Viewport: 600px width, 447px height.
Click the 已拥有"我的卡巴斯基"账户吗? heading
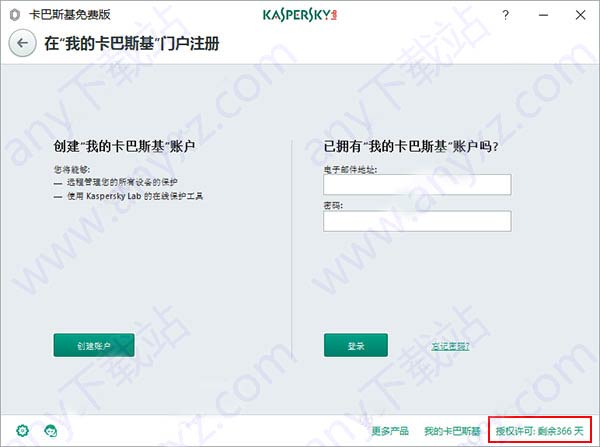point(411,146)
